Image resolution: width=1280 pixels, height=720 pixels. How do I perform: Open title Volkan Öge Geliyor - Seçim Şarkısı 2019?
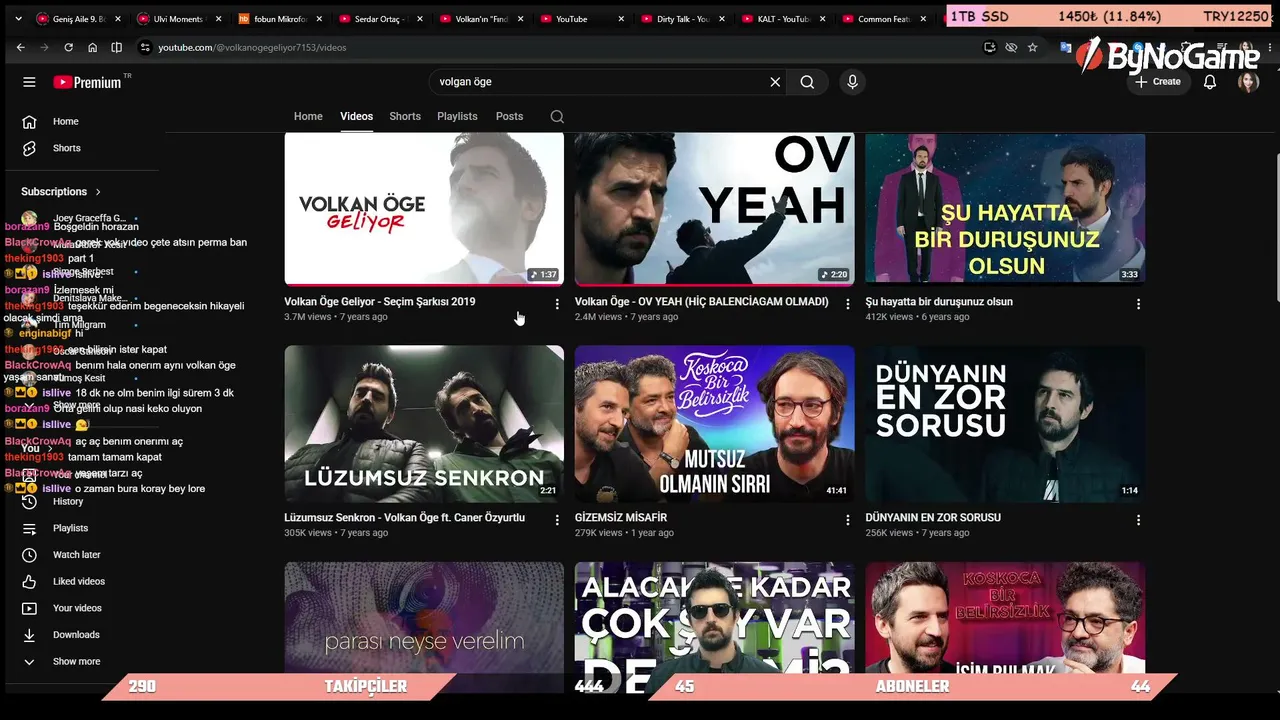pos(380,302)
